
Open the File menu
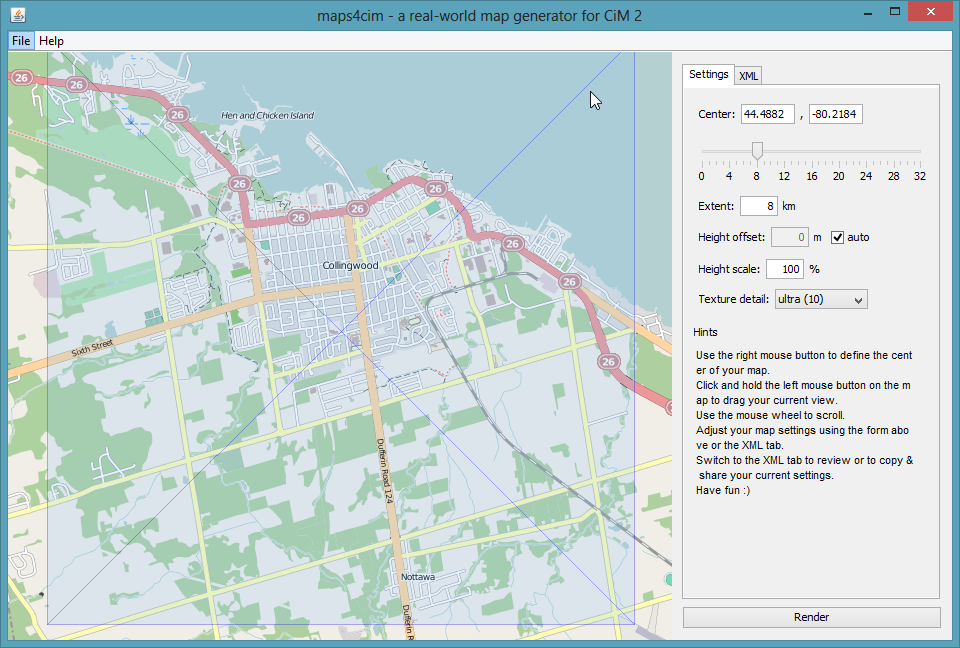click(x=21, y=41)
